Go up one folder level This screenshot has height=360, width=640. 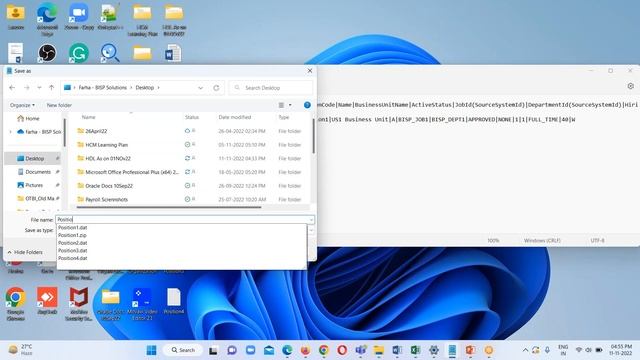(x=51, y=88)
